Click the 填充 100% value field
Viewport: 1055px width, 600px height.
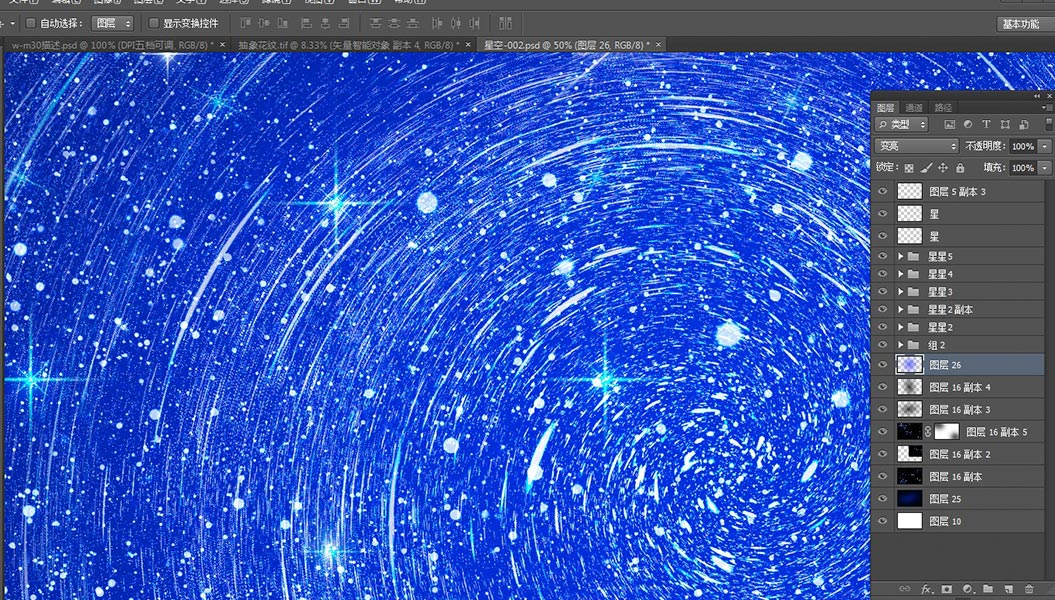tap(1023, 168)
